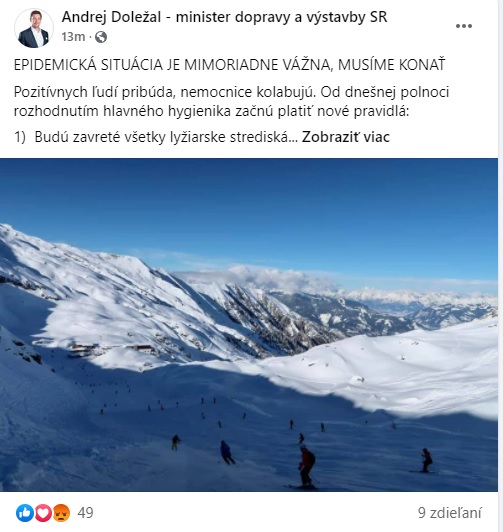Click the paragraph starting with Pozitívnych ľudí
Screen dimensions: 503x532
click(231, 101)
